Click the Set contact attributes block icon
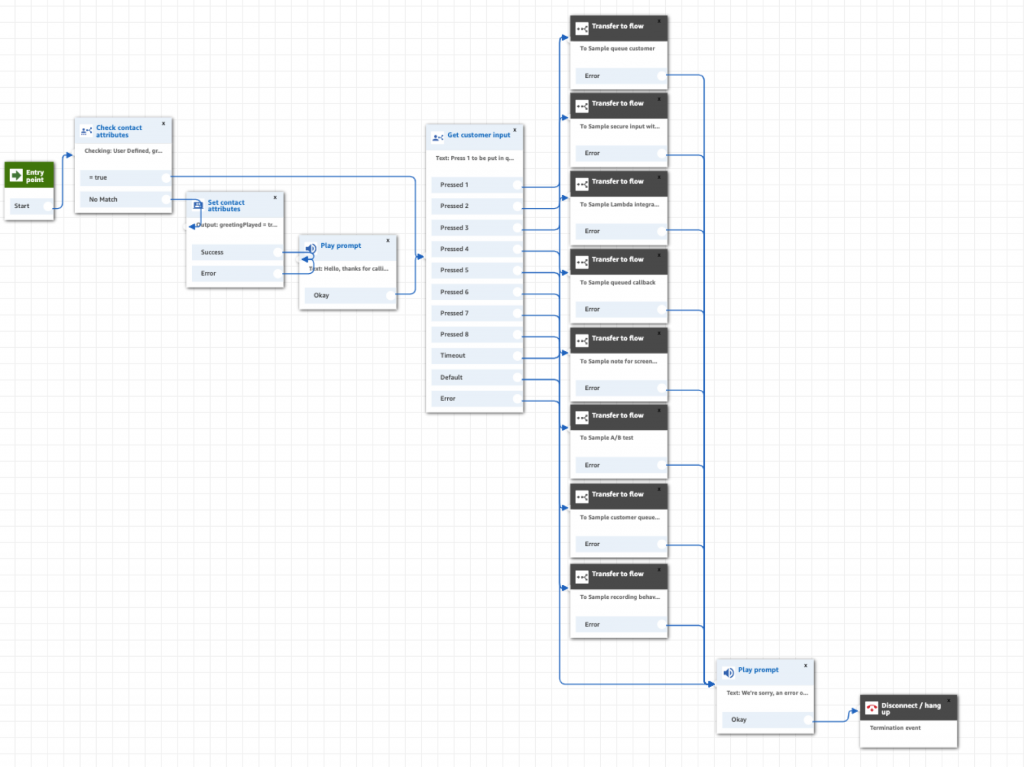The width and height of the screenshot is (1024, 767). pos(198,206)
